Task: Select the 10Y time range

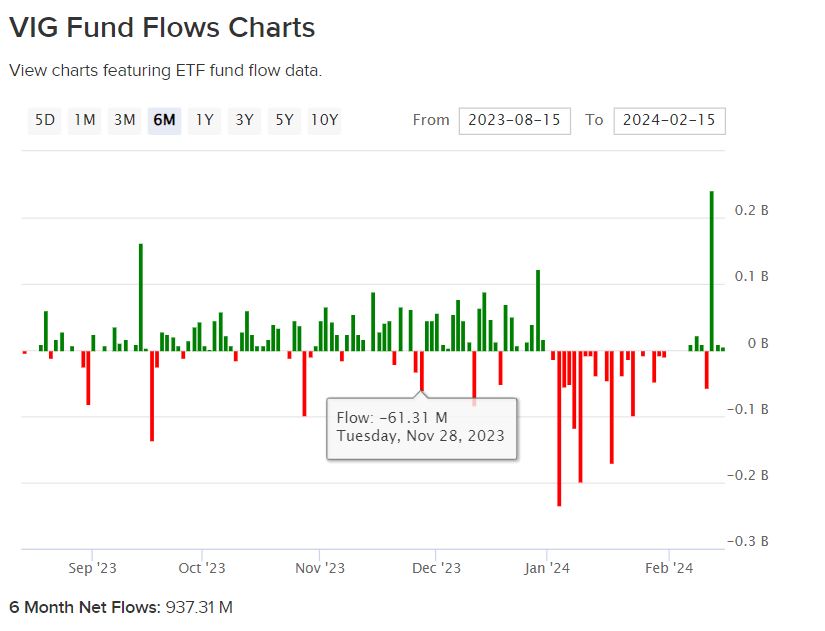Action: click(323, 120)
